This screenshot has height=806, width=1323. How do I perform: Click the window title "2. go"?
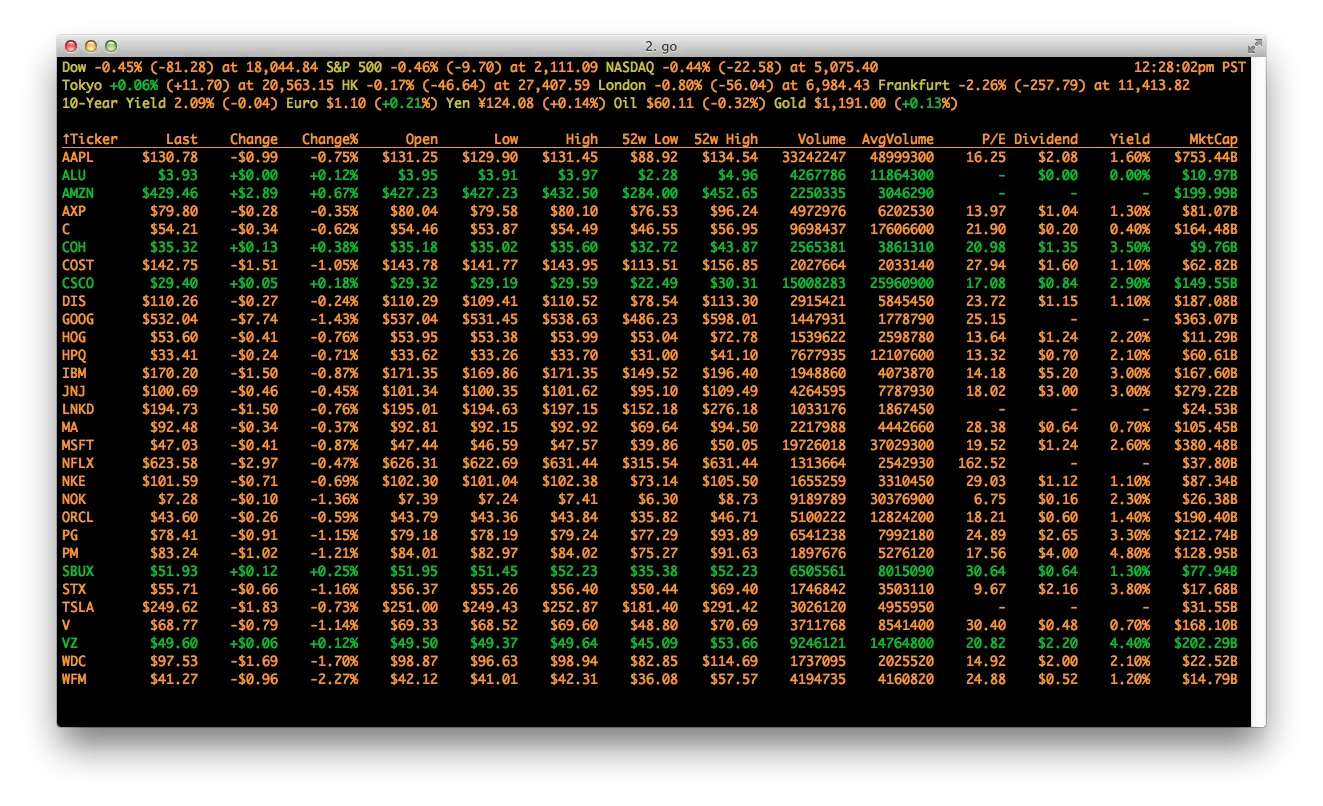click(662, 46)
